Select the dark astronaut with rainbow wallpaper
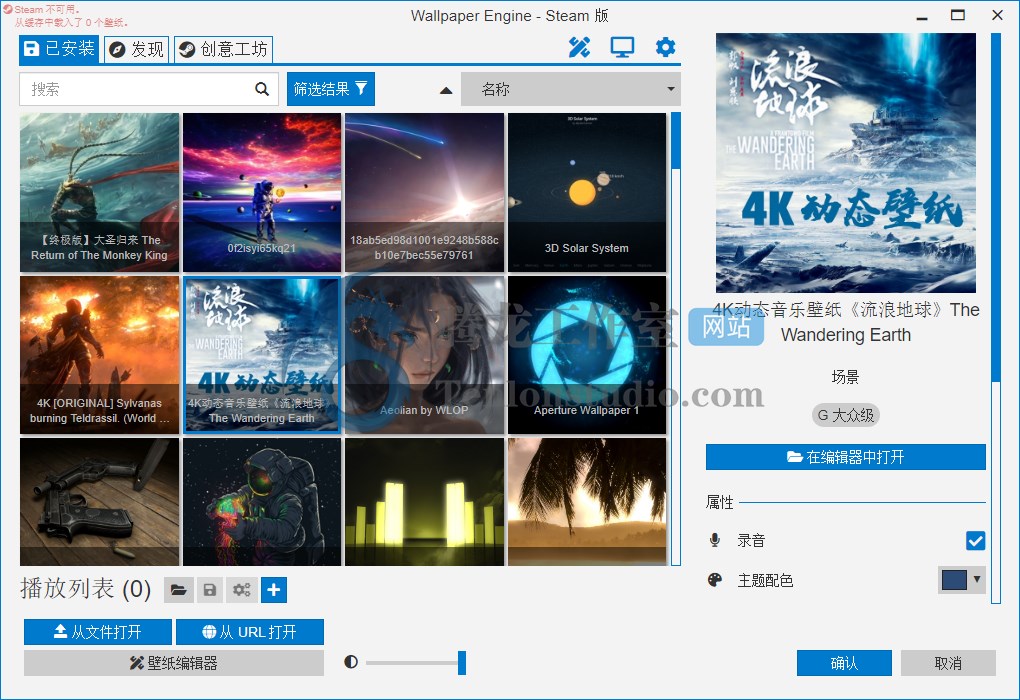This screenshot has height=700, width=1020. [x=262, y=502]
